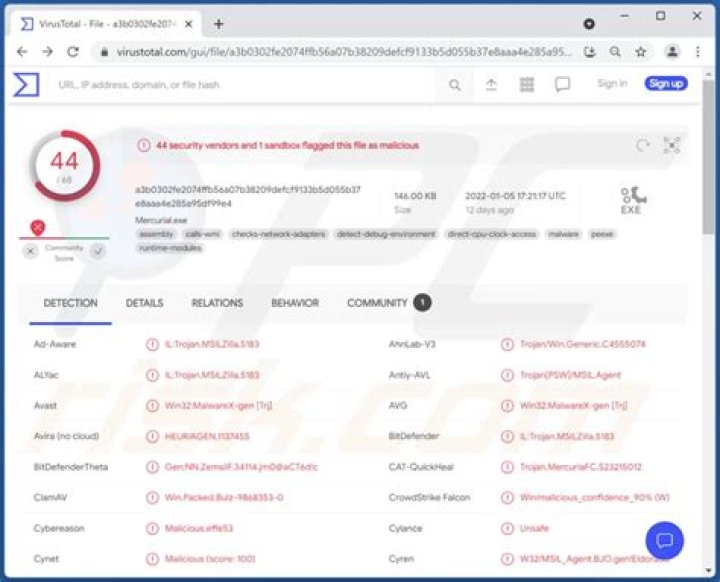Click the VirusTotal logo icon
Viewport: 720px width, 582px height.
(26, 85)
